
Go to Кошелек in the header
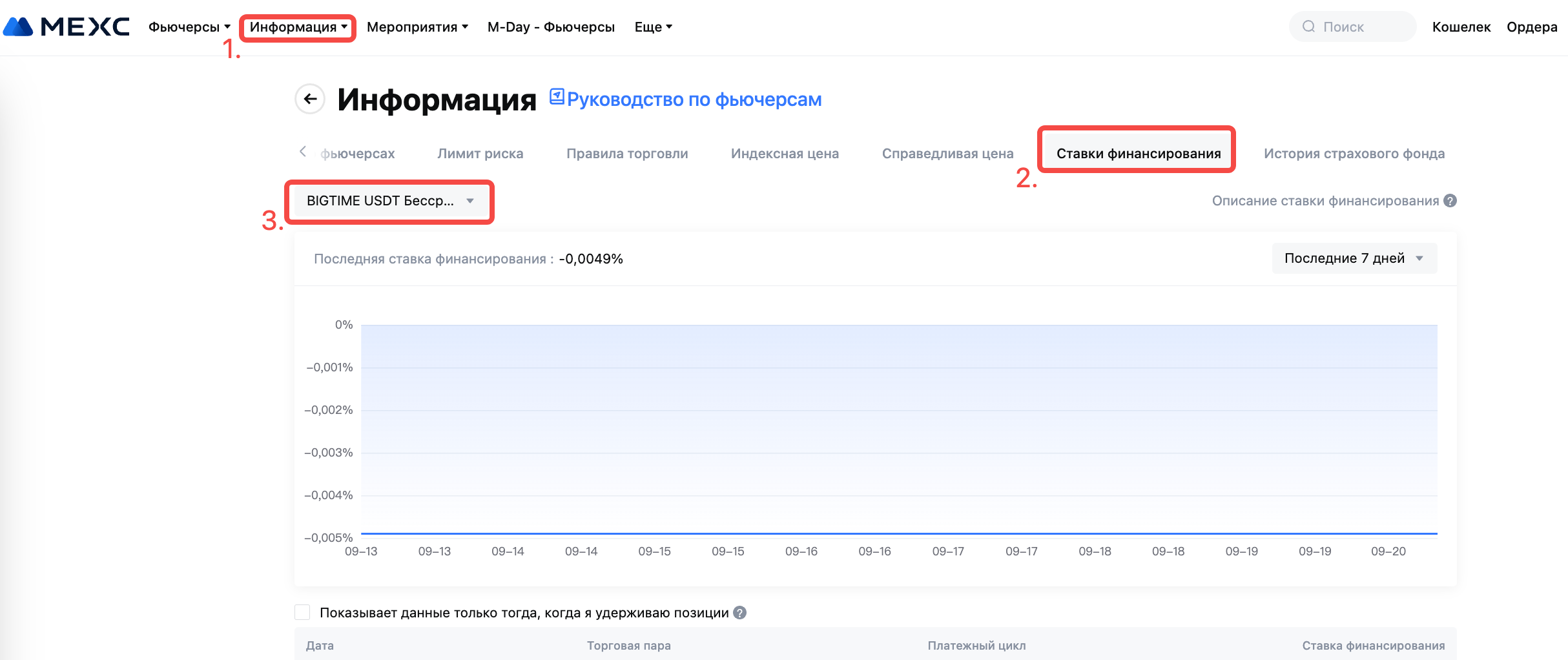1461,27
